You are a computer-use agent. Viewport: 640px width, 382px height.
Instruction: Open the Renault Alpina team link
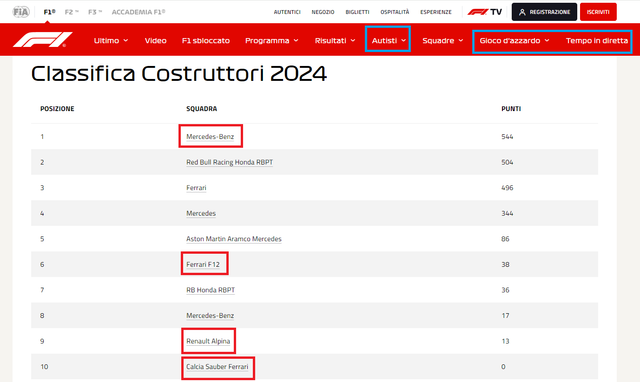pos(208,341)
